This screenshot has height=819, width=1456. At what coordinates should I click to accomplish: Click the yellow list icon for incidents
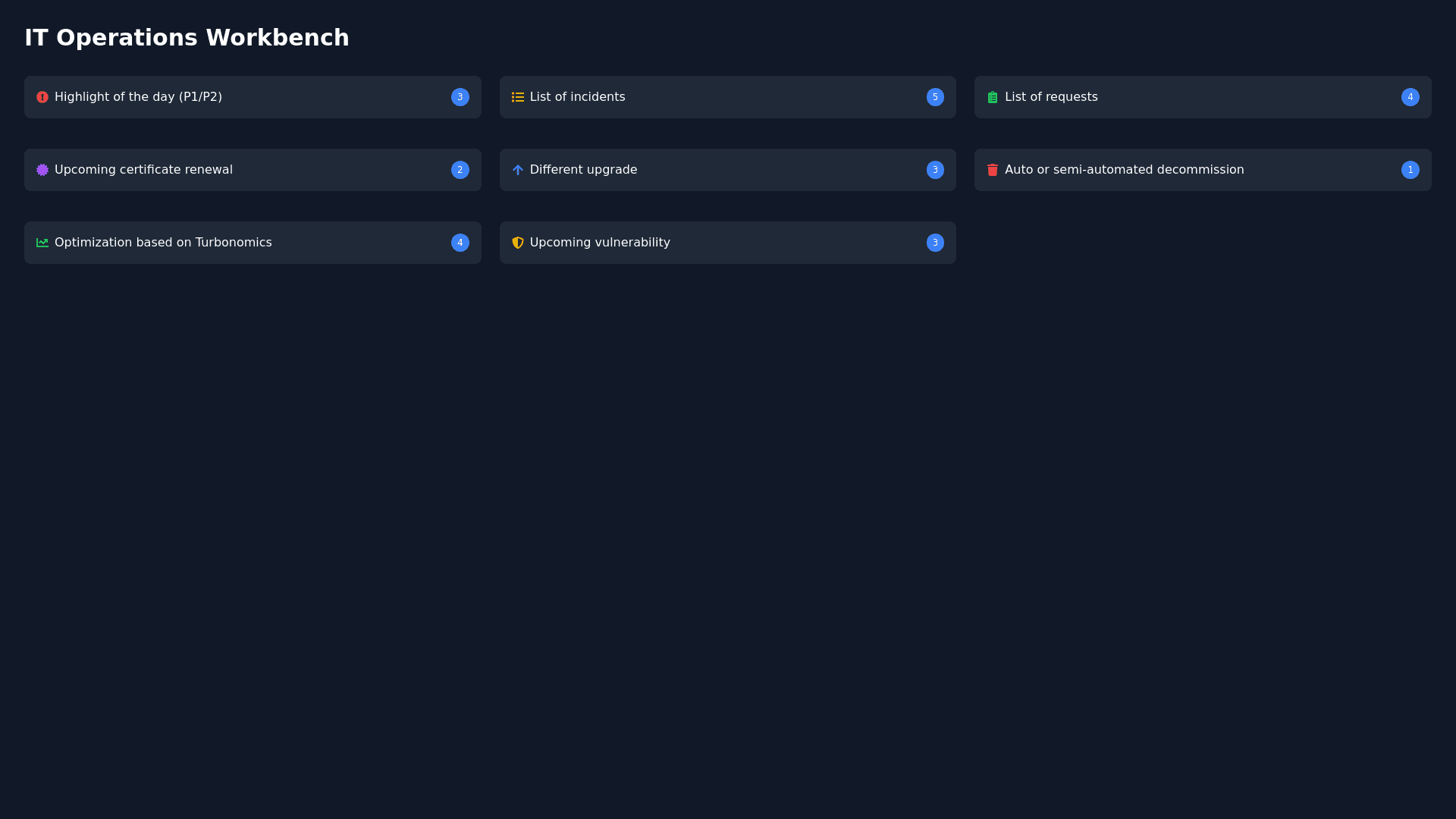pyautogui.click(x=518, y=97)
